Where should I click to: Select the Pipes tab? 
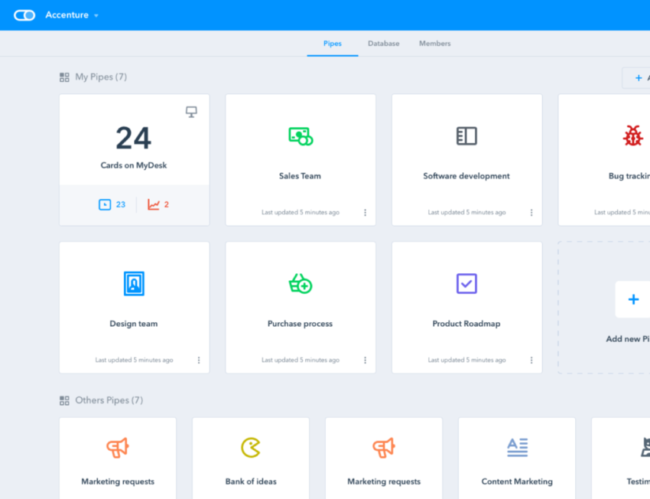[332, 44]
